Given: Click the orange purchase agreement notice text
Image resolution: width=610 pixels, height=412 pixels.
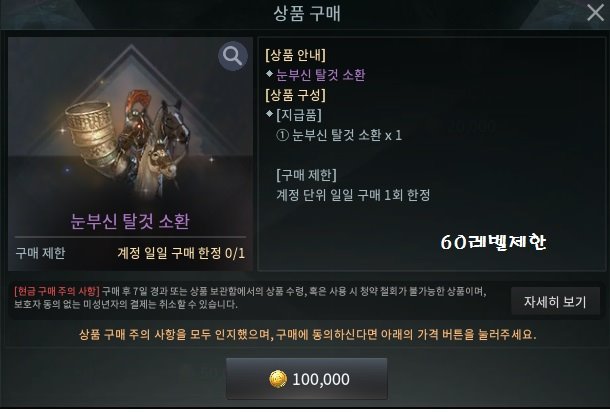Looking at the screenshot, I should coord(307,334).
